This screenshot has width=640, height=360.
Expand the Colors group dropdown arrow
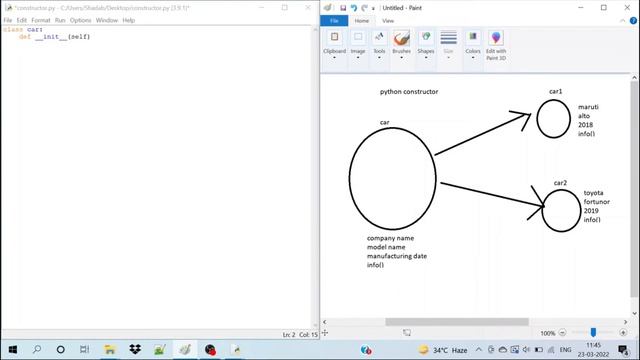pos(473,58)
